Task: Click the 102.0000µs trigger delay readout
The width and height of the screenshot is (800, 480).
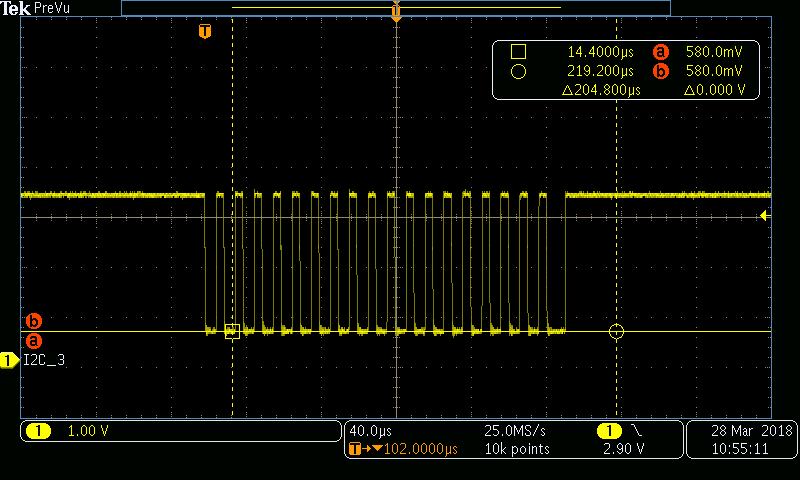Action: click(x=420, y=449)
